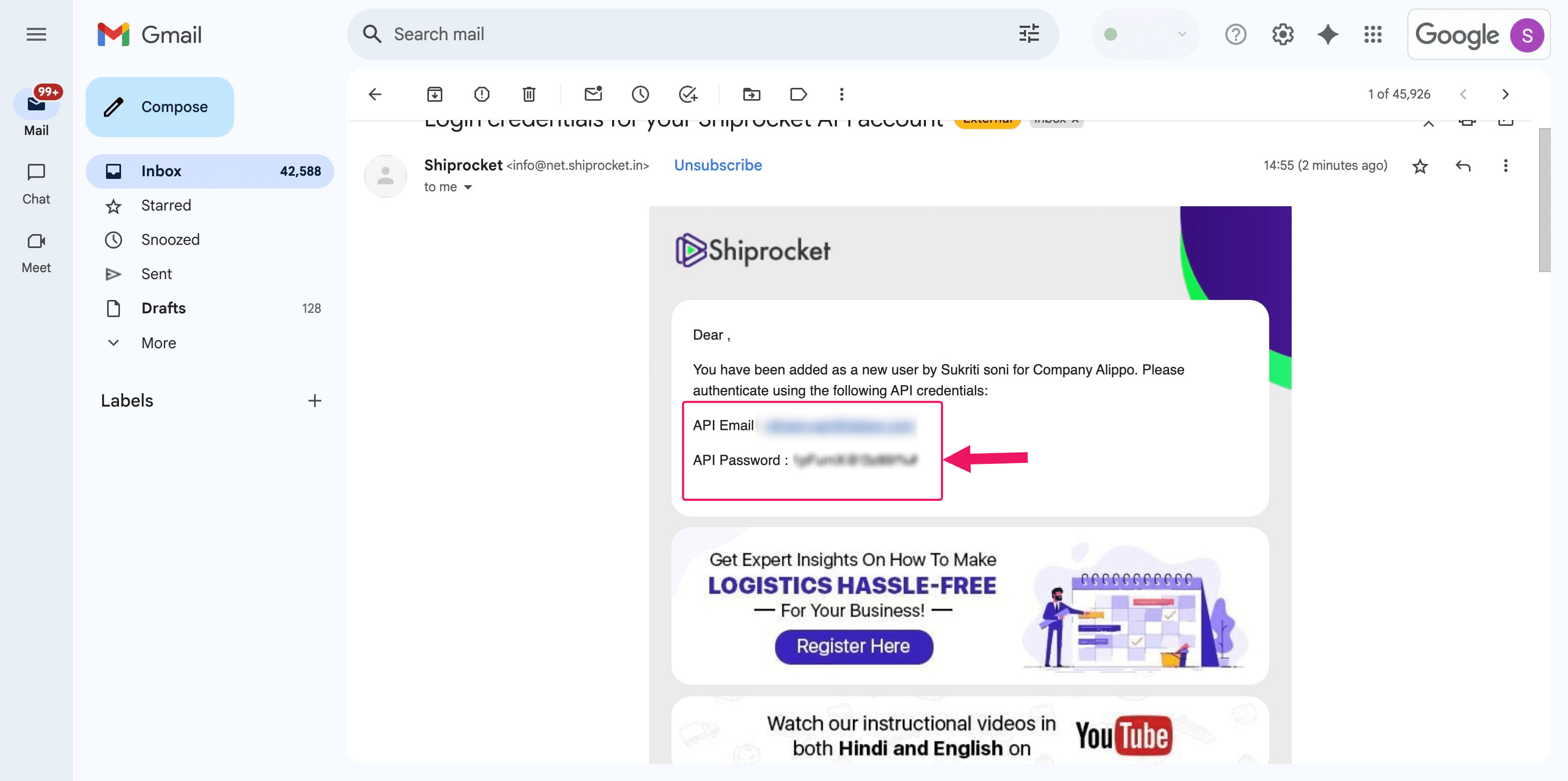The height and width of the screenshot is (781, 1568).
Task: Click the Register Here button
Action: click(x=854, y=646)
